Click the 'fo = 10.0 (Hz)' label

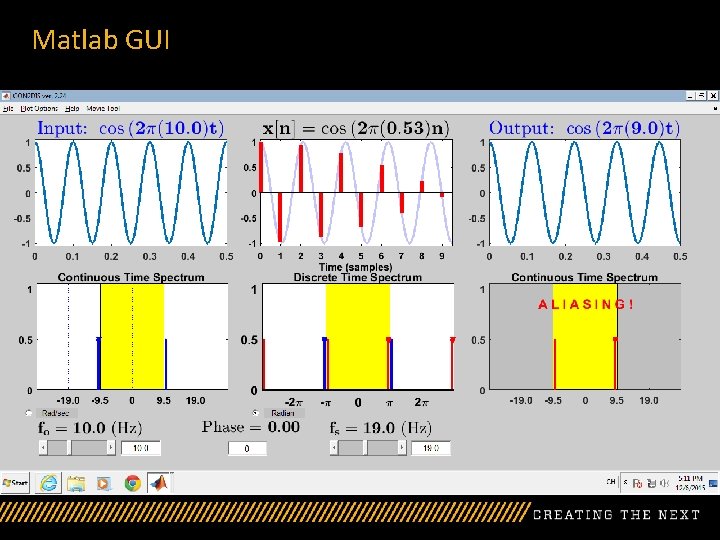(x=90, y=429)
